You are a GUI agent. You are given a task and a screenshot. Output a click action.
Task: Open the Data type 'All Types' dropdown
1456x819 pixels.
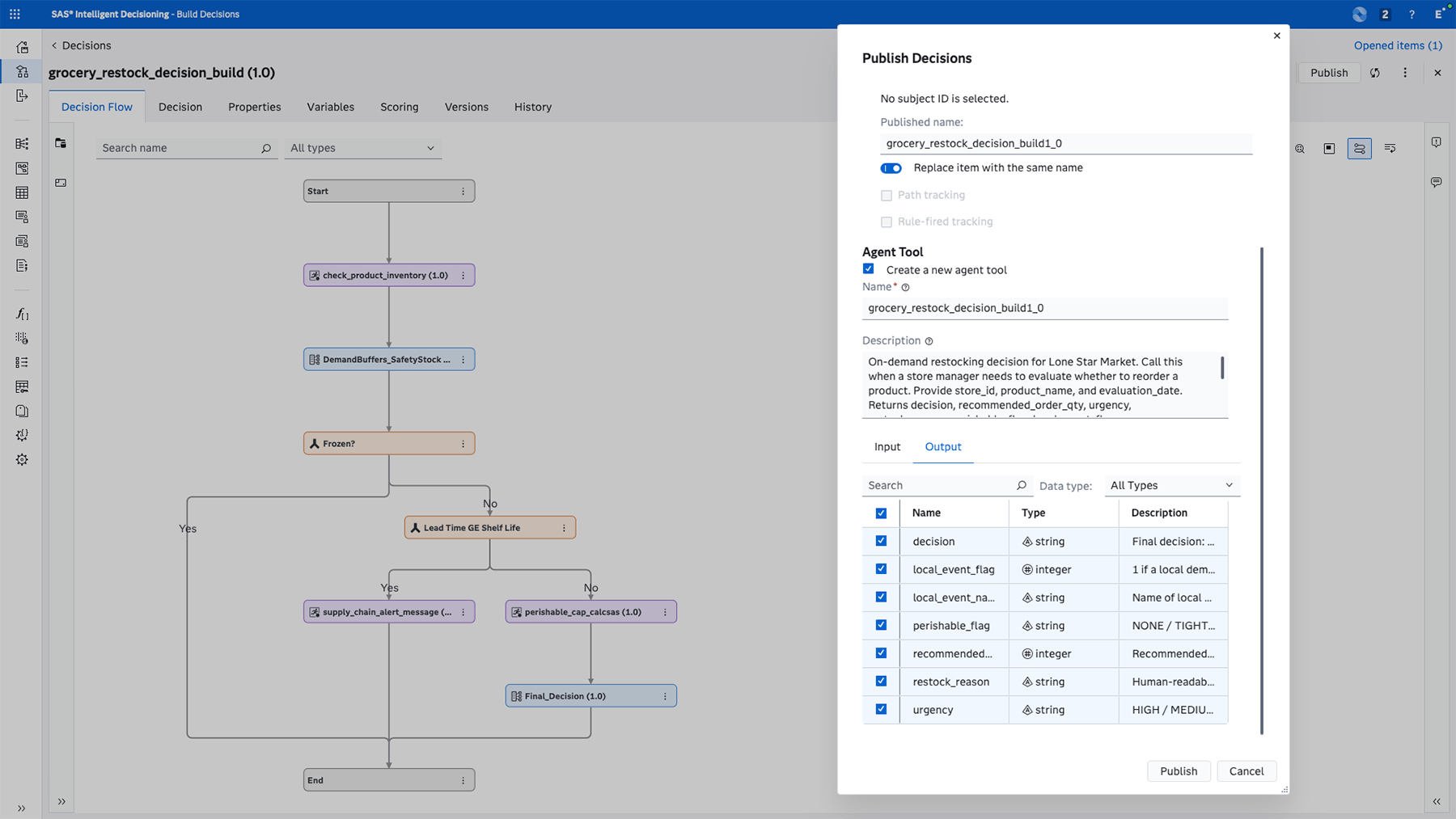1170,485
